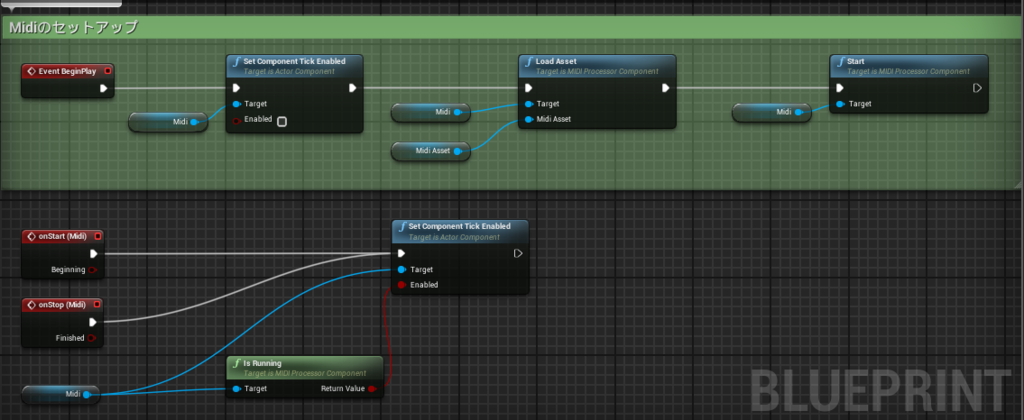This screenshot has width=1024, height=420.
Task: Click onStart (Midi) exec output pin
Action: (93, 253)
